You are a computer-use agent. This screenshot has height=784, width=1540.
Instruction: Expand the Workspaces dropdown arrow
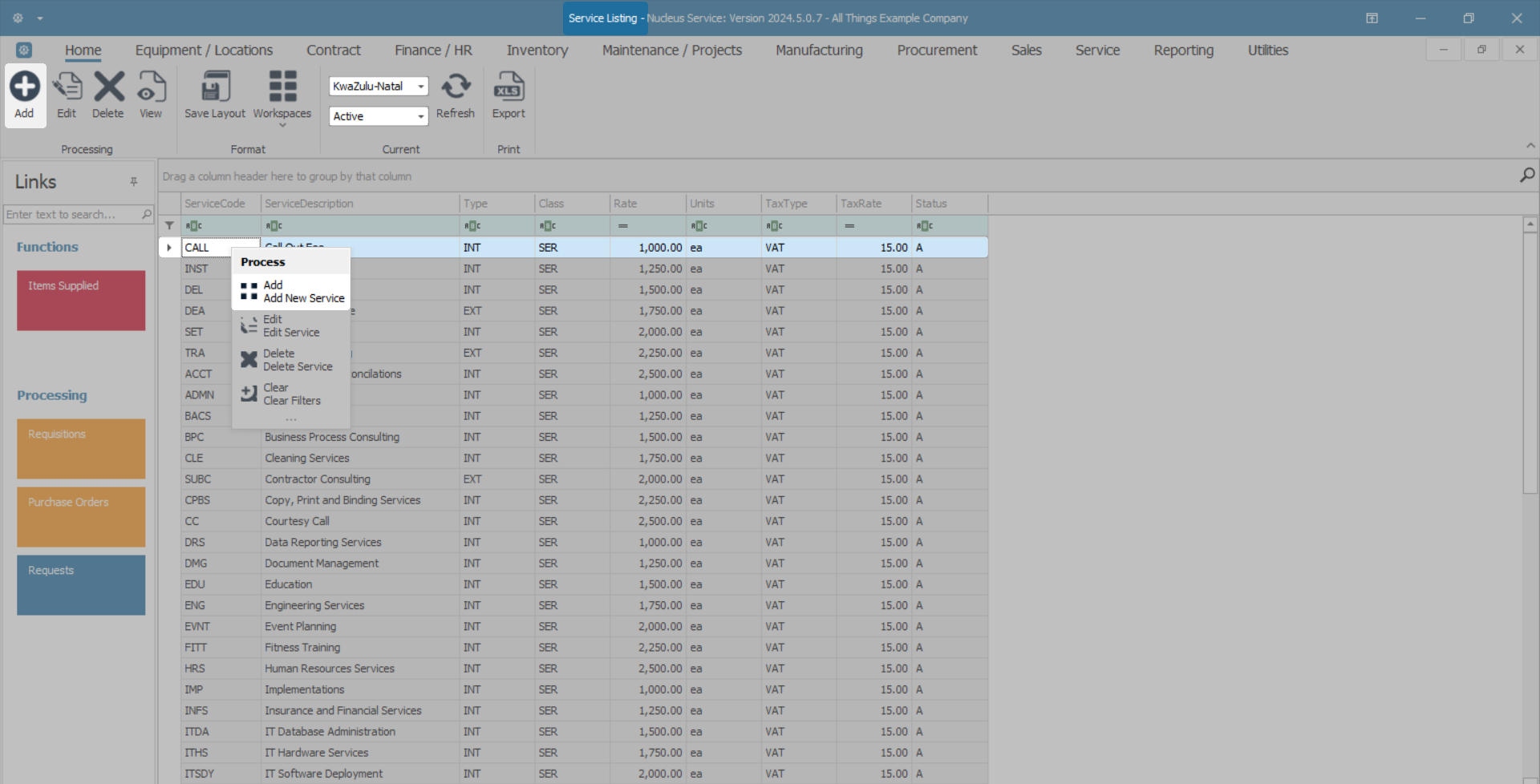[282, 125]
